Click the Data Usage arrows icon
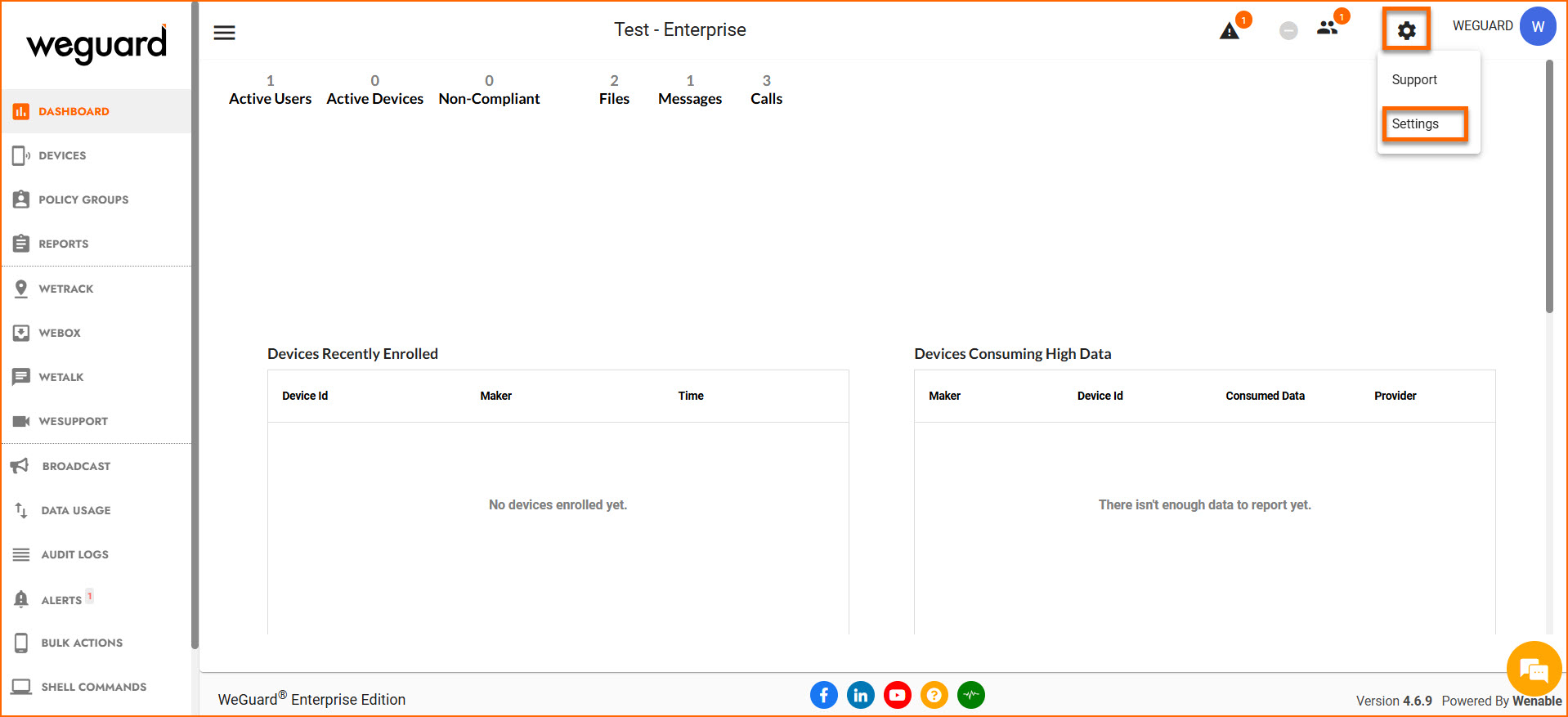The width and height of the screenshot is (1568, 717). [21, 510]
